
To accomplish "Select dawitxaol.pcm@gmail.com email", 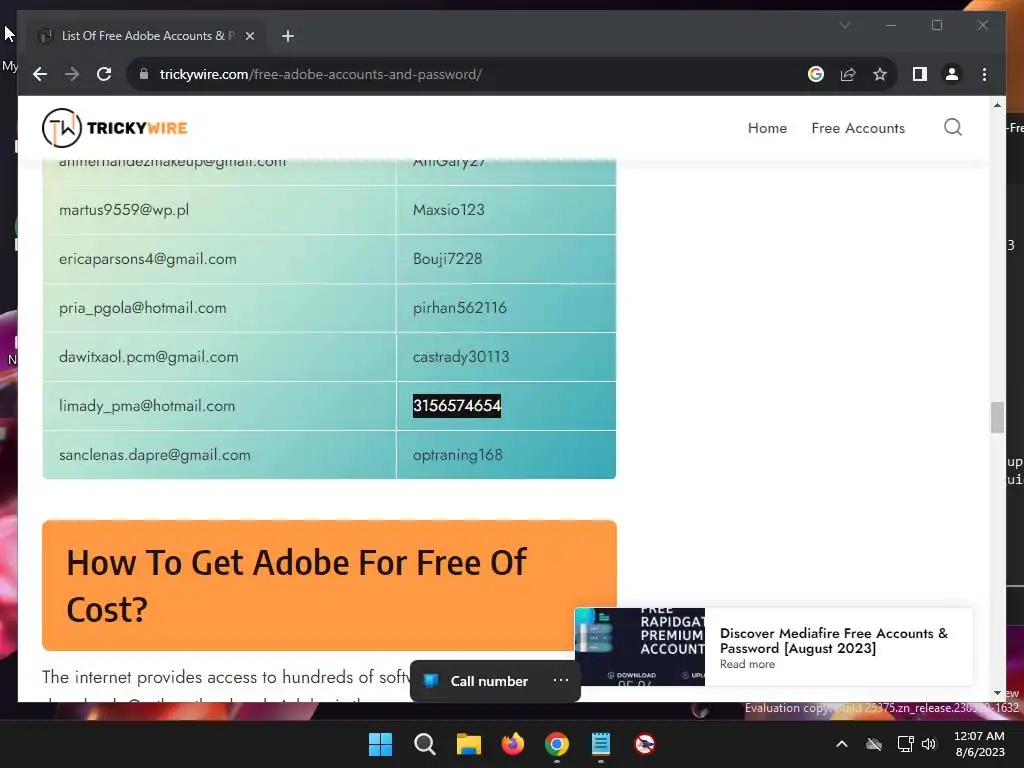I will coord(148,357).
